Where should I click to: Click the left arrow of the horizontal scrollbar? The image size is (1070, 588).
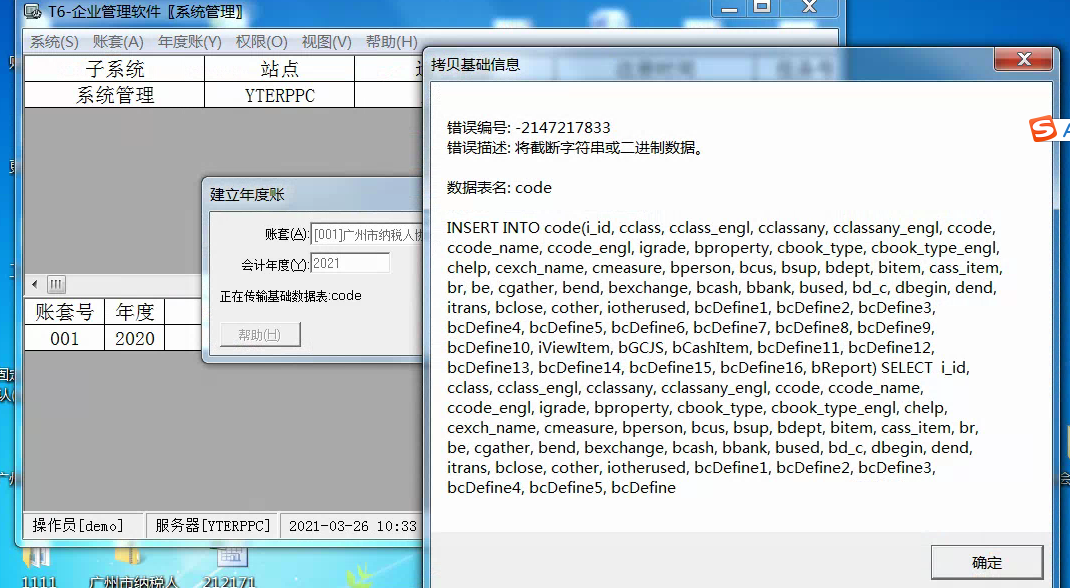[x=35, y=284]
